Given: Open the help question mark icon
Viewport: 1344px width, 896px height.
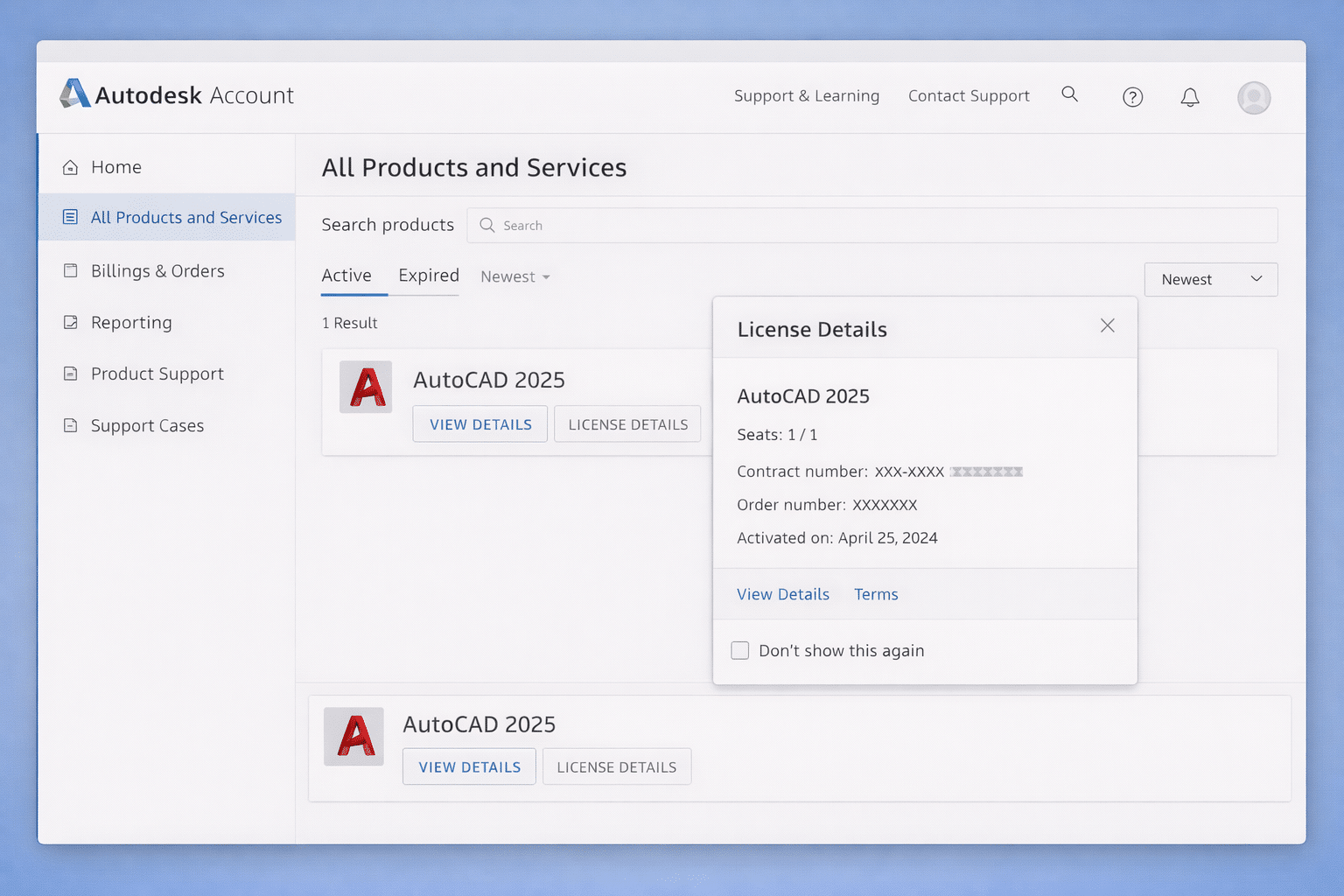Looking at the screenshot, I should [1132, 97].
